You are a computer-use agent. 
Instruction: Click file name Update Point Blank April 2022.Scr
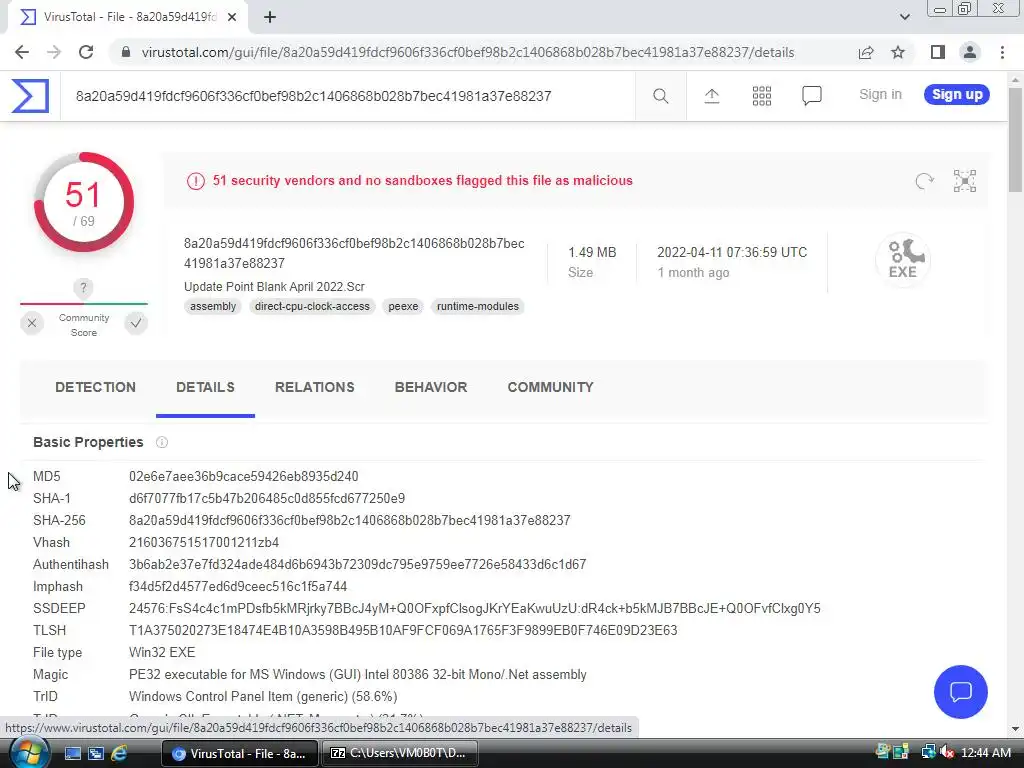[x=274, y=287]
